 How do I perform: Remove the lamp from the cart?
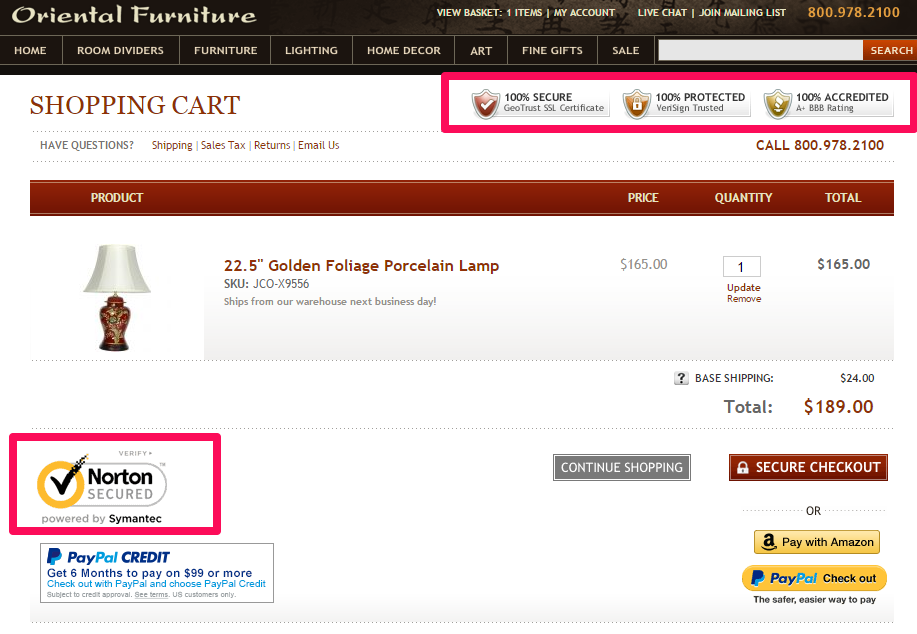(743, 299)
